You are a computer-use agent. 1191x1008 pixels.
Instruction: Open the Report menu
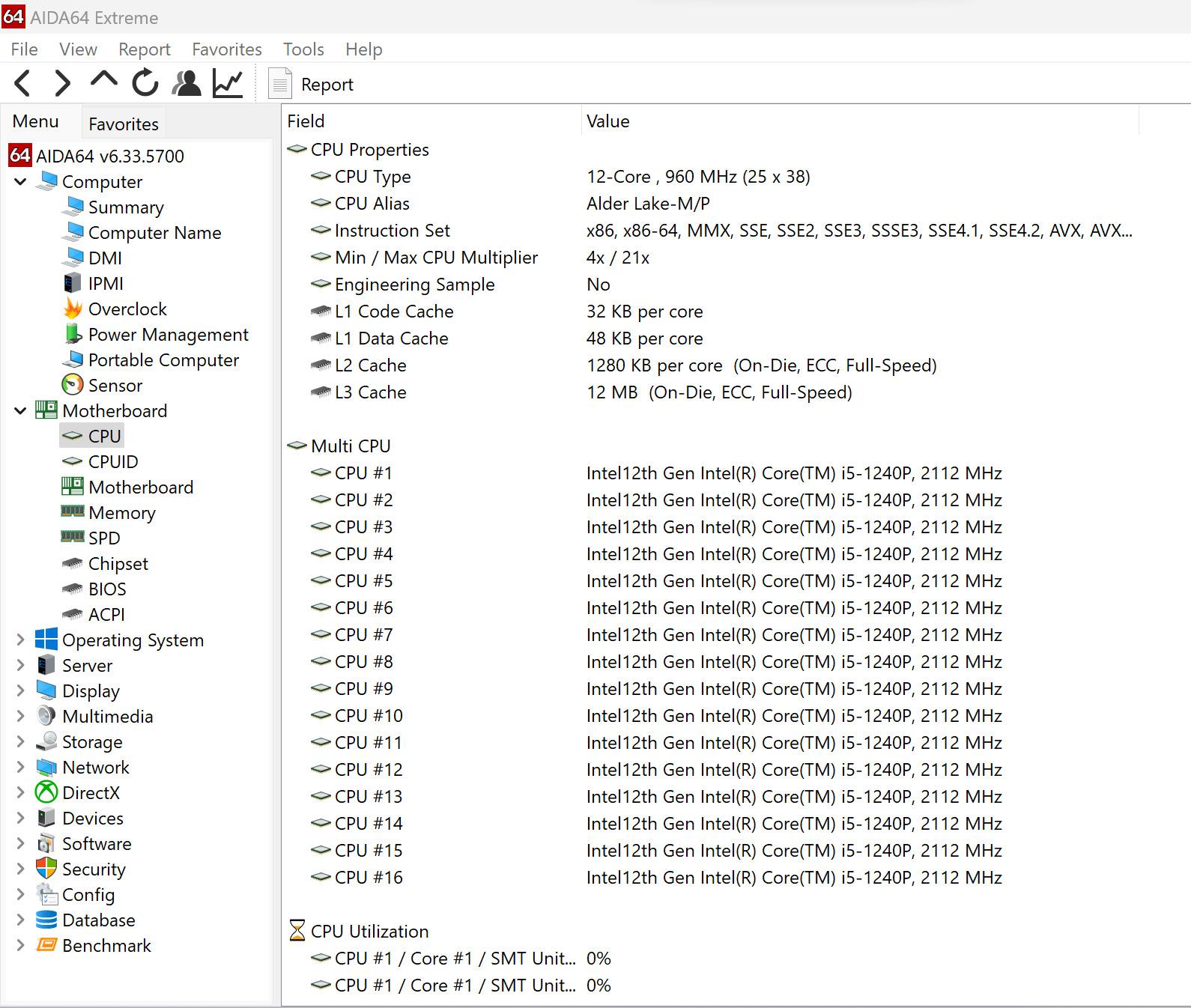coord(145,49)
